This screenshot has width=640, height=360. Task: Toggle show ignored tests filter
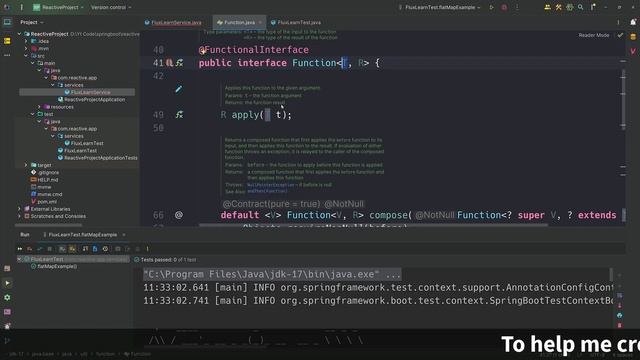pos(72,249)
